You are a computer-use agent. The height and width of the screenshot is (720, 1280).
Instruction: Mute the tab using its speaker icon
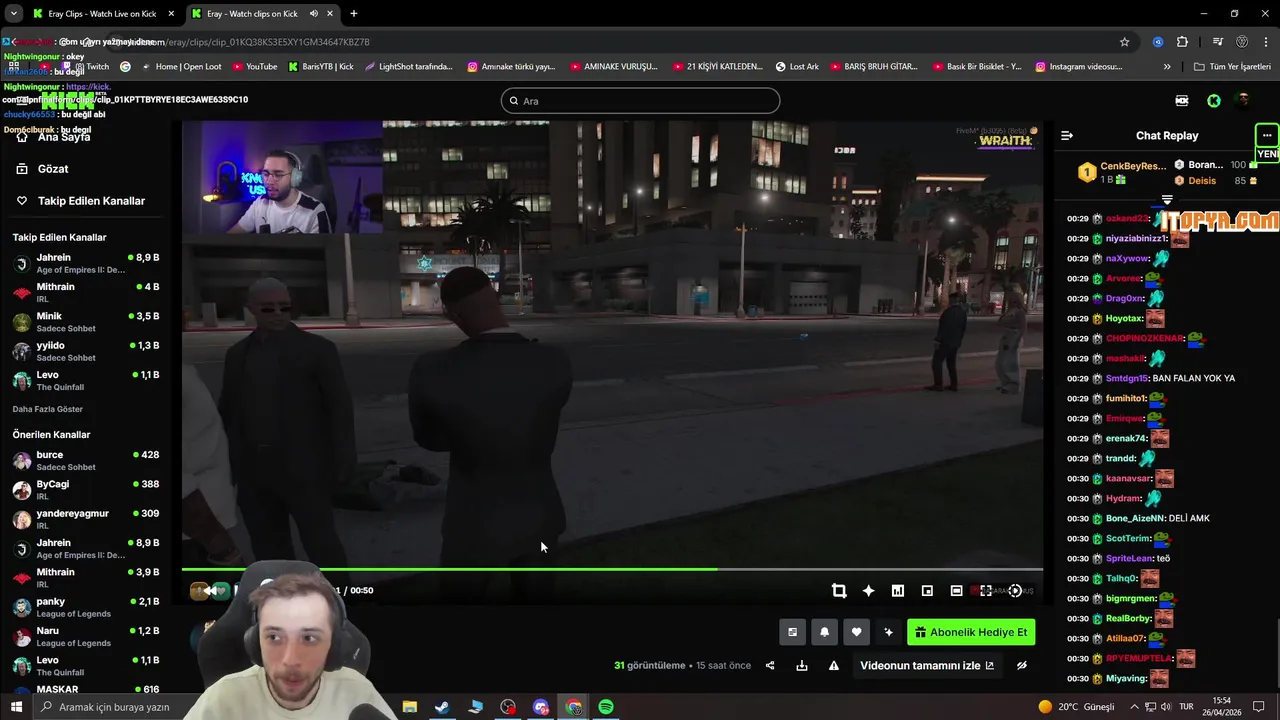[314, 14]
